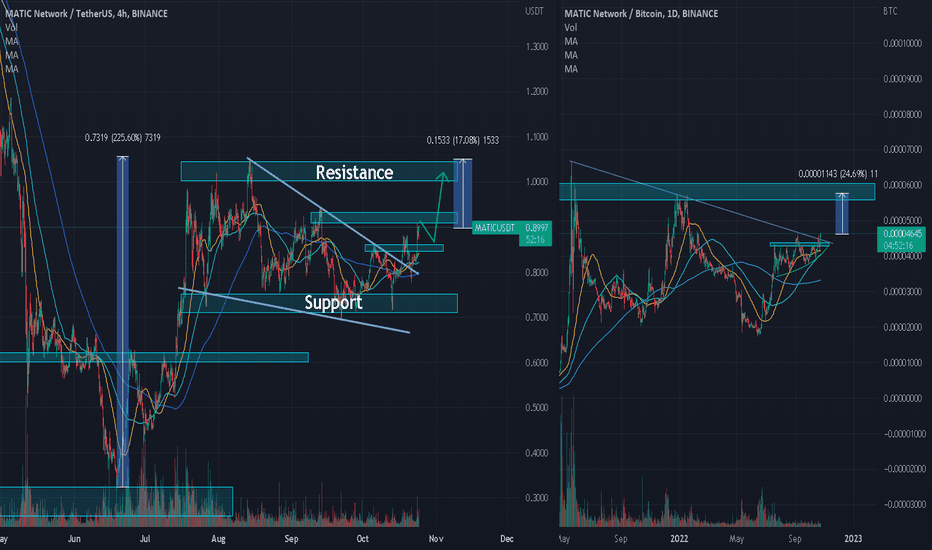Click Dec on the TetherUS time axis
The width and height of the screenshot is (932, 550).
tap(506, 539)
